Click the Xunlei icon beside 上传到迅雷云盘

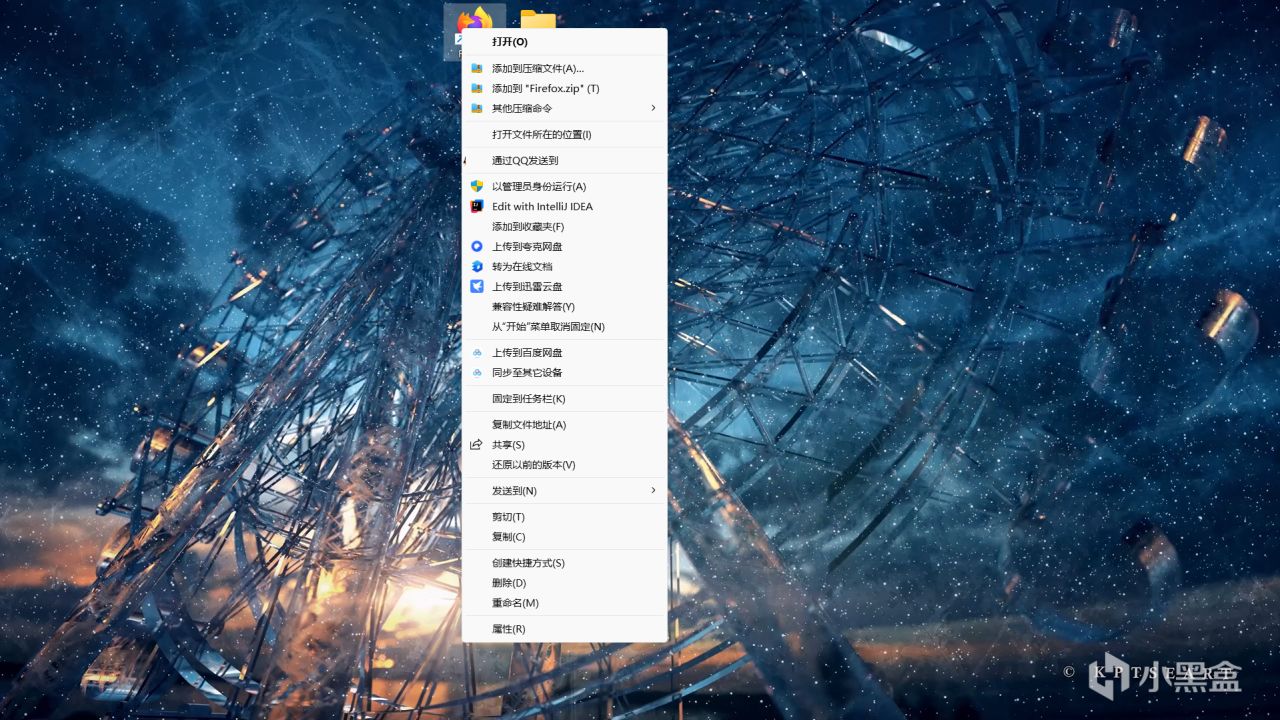477,287
